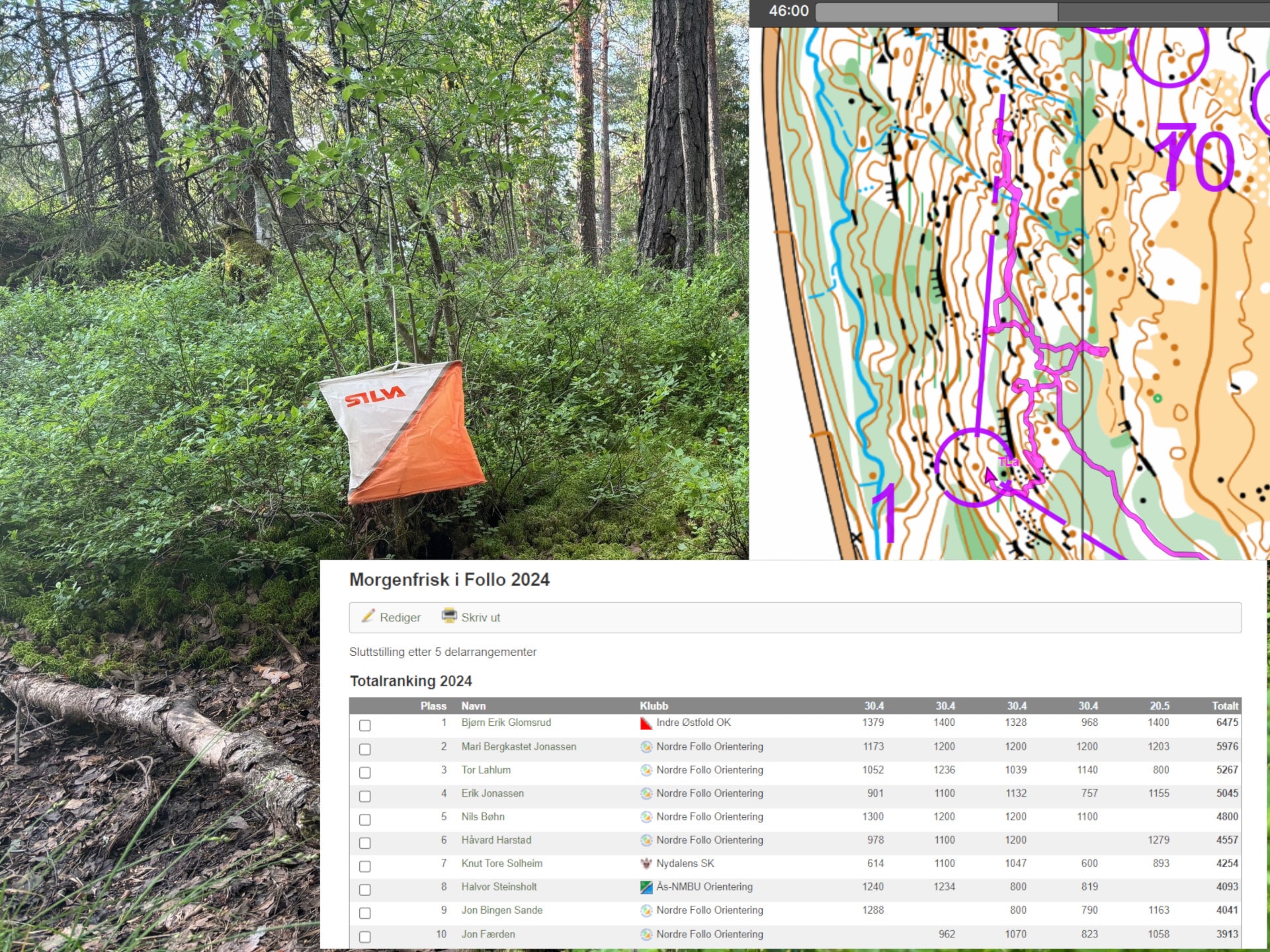Click the Rediger pencil icon
1270x952 pixels.
click(x=368, y=616)
